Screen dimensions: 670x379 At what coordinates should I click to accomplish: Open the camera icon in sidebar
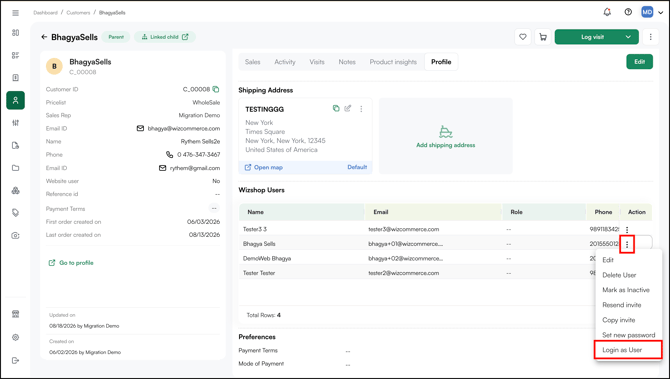pos(15,235)
